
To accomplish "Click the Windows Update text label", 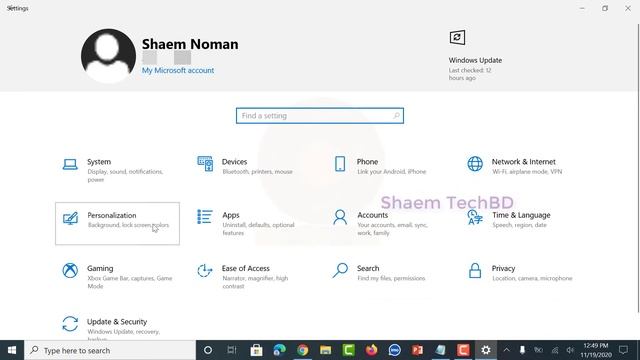I will pos(475,60).
